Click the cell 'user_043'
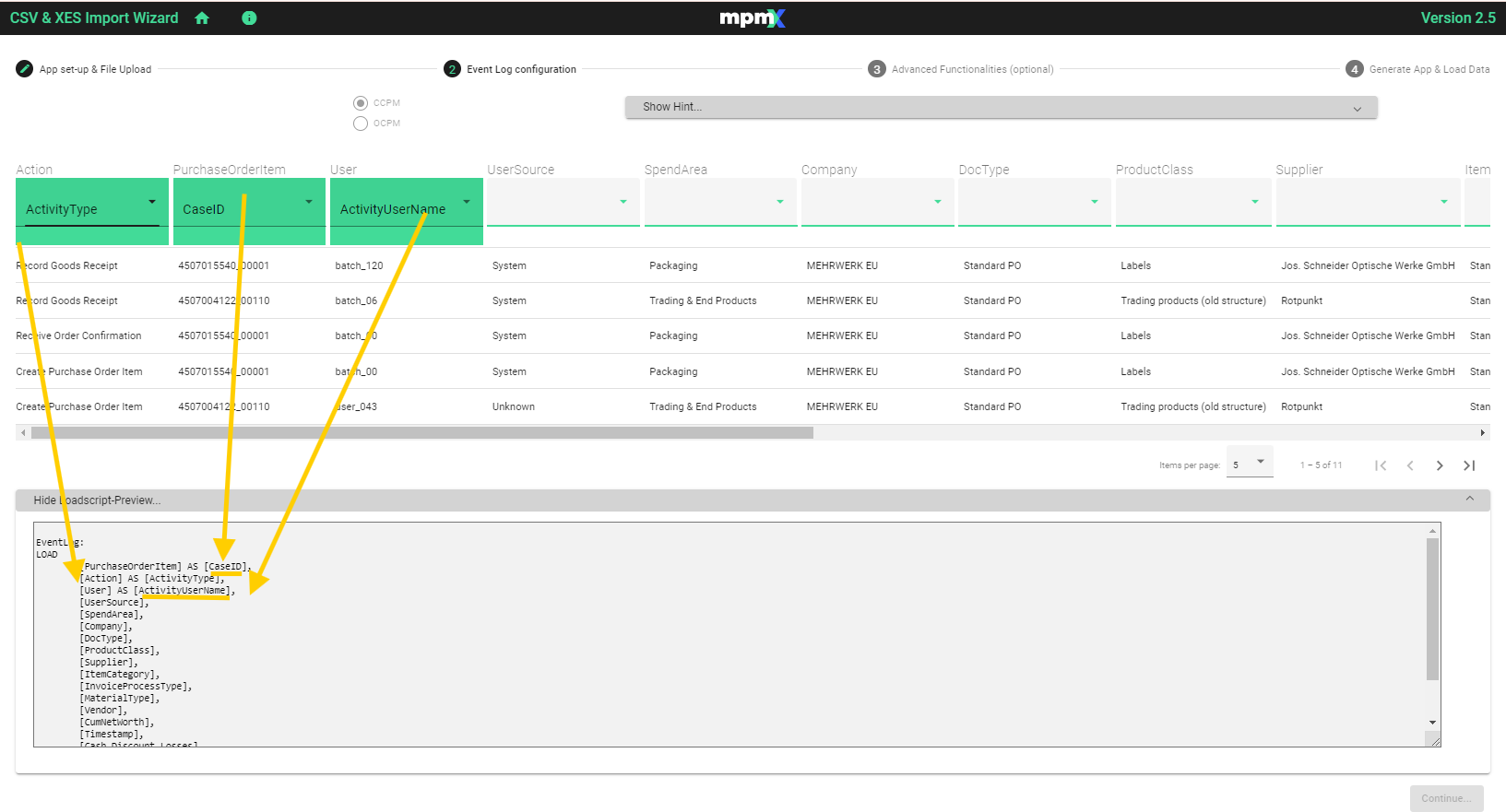Viewport: 1506px width, 812px height. 356,406
